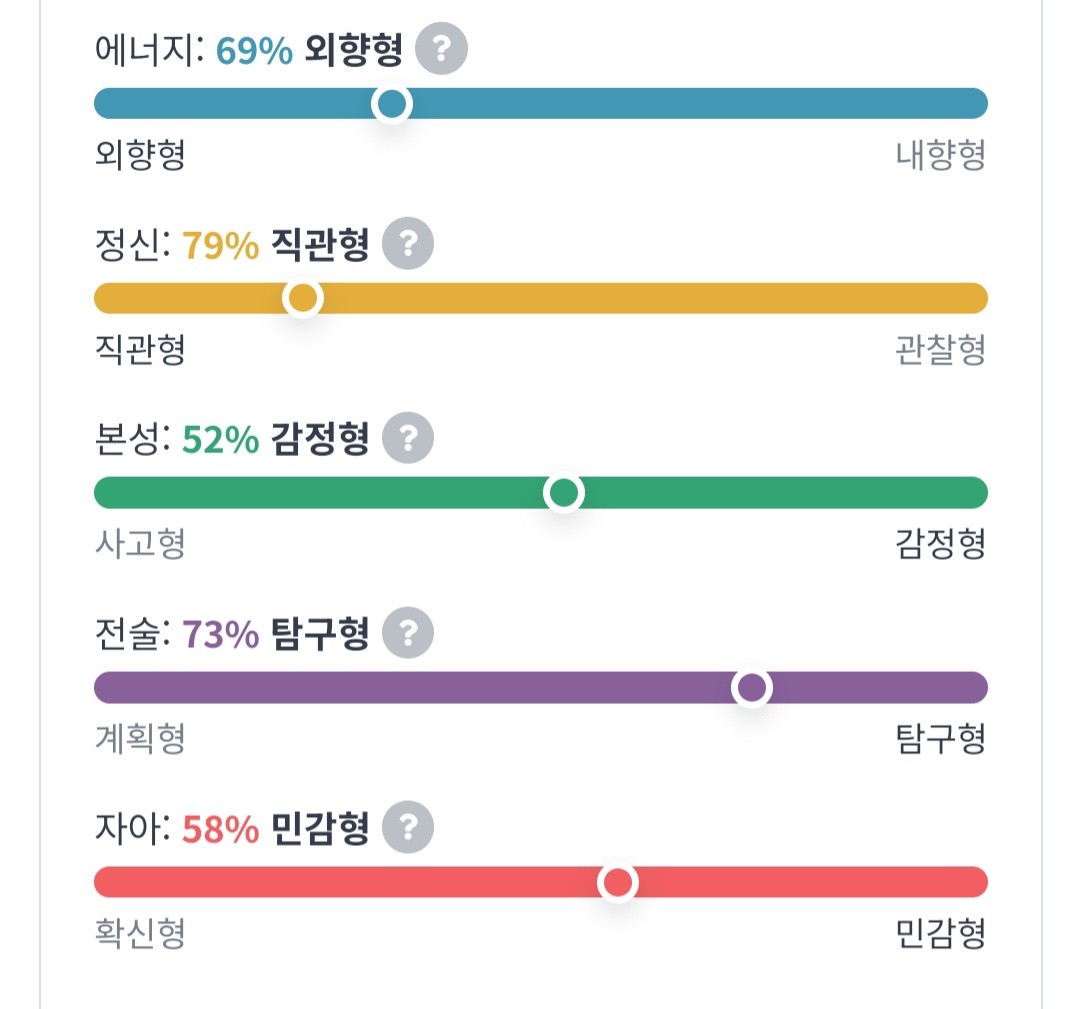Select the 탐구형 slider handle on purple bar
The width and height of the screenshot is (1080, 1009).
point(753,687)
